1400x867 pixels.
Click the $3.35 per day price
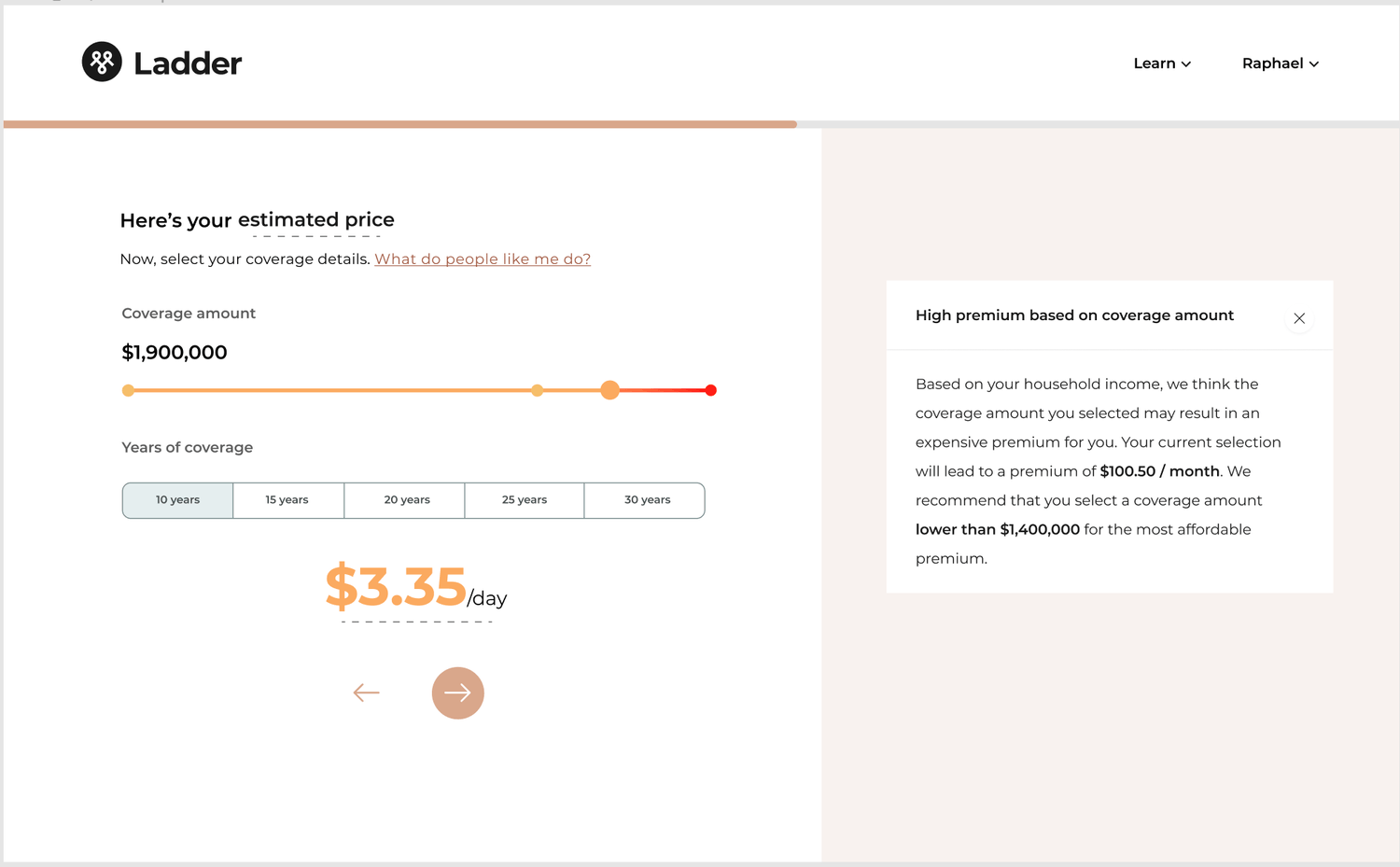[x=415, y=588]
